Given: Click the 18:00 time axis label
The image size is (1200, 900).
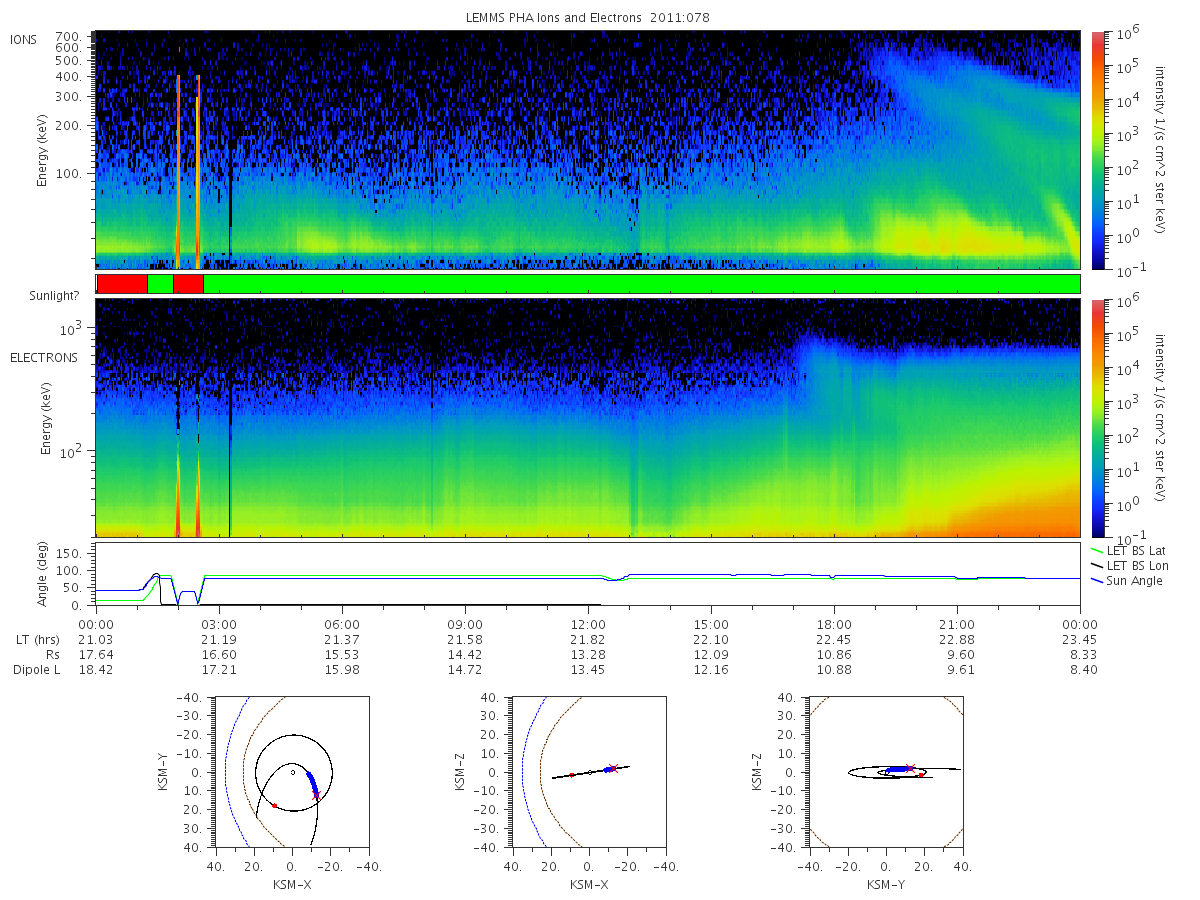Looking at the screenshot, I should tap(834, 624).
